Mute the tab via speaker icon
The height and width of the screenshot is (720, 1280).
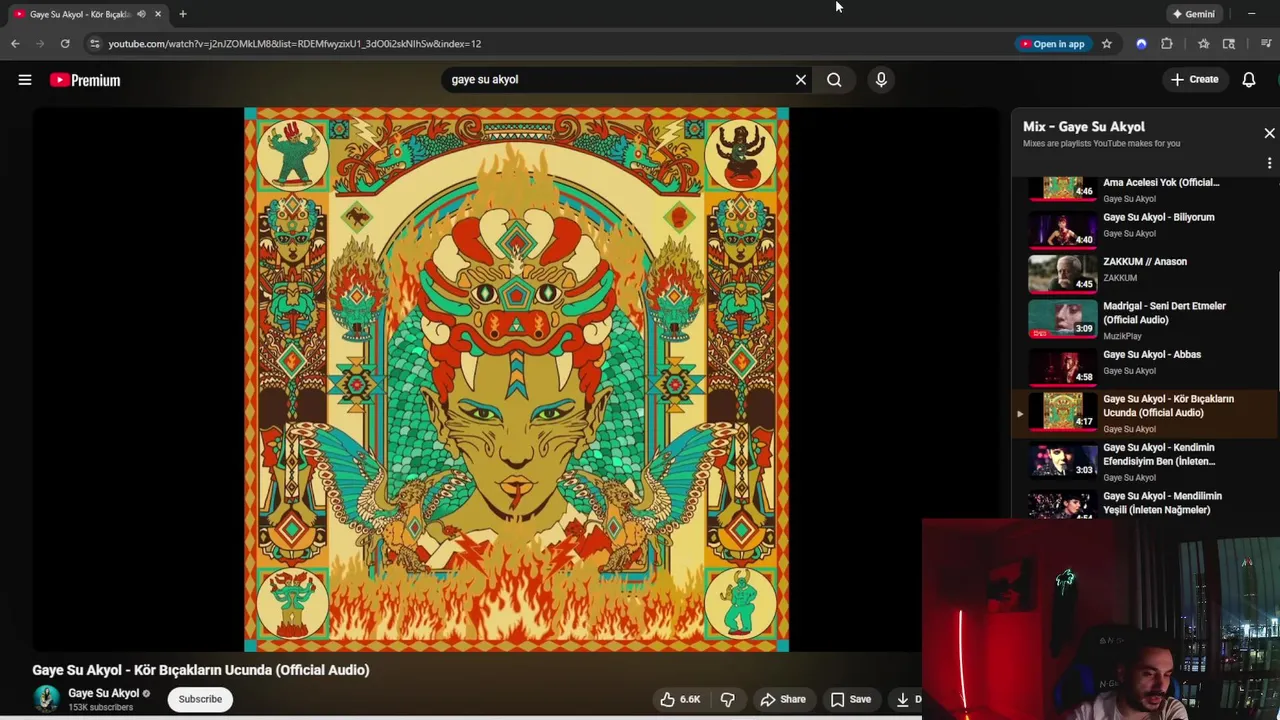point(141,14)
